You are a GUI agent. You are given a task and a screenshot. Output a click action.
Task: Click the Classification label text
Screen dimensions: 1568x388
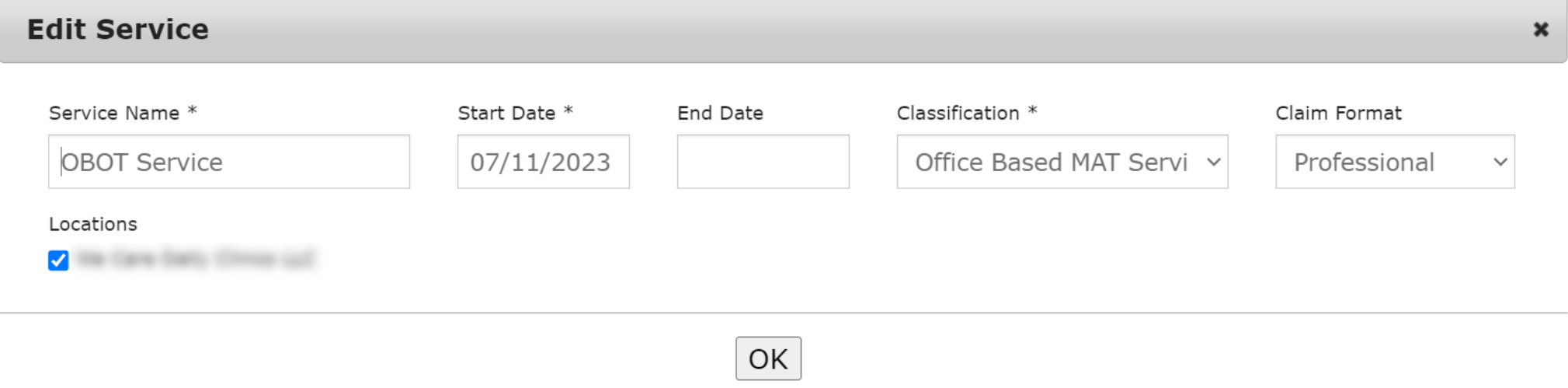(958, 114)
